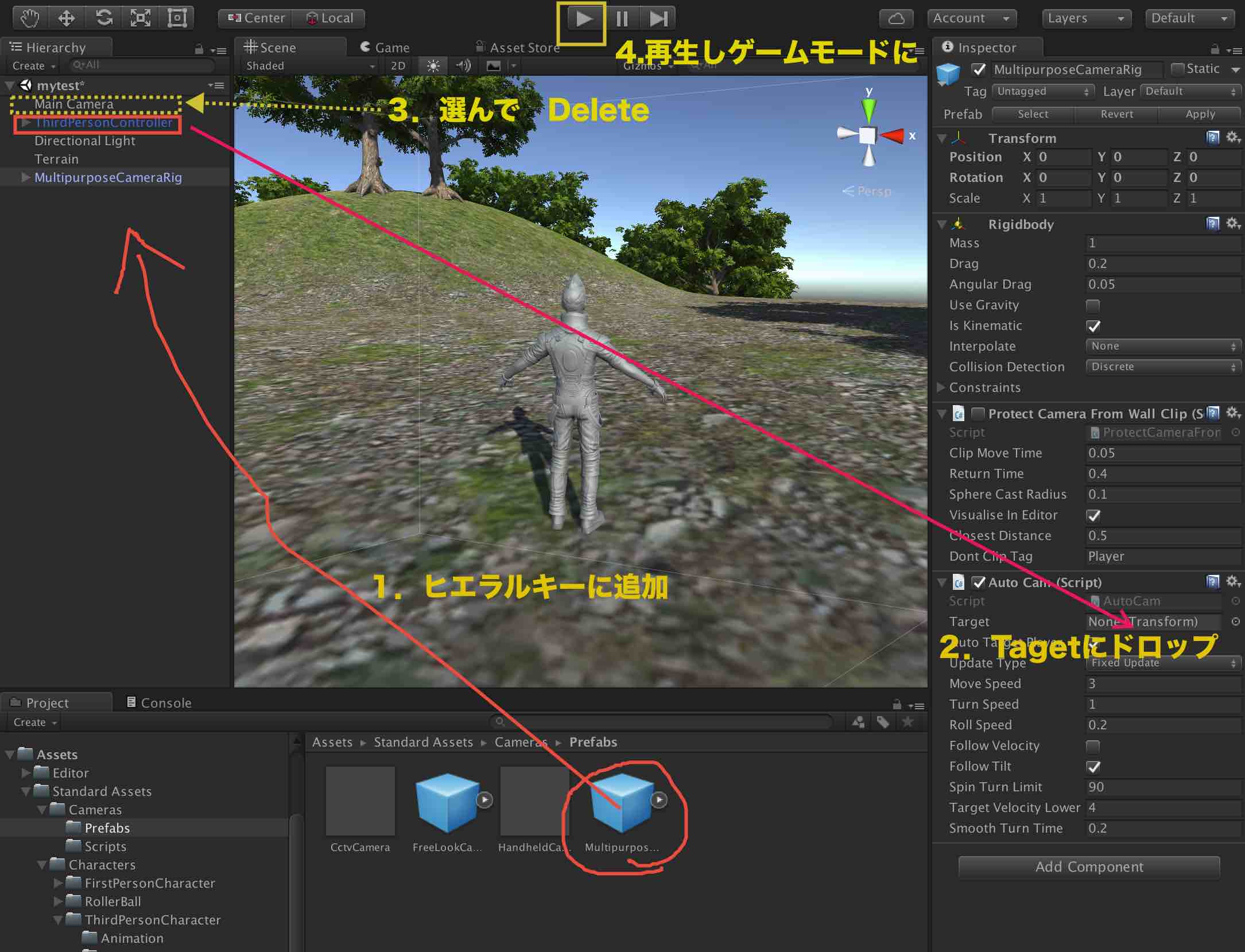
Task: Click the Hierarchy panel lock icon
Action: coord(199,50)
